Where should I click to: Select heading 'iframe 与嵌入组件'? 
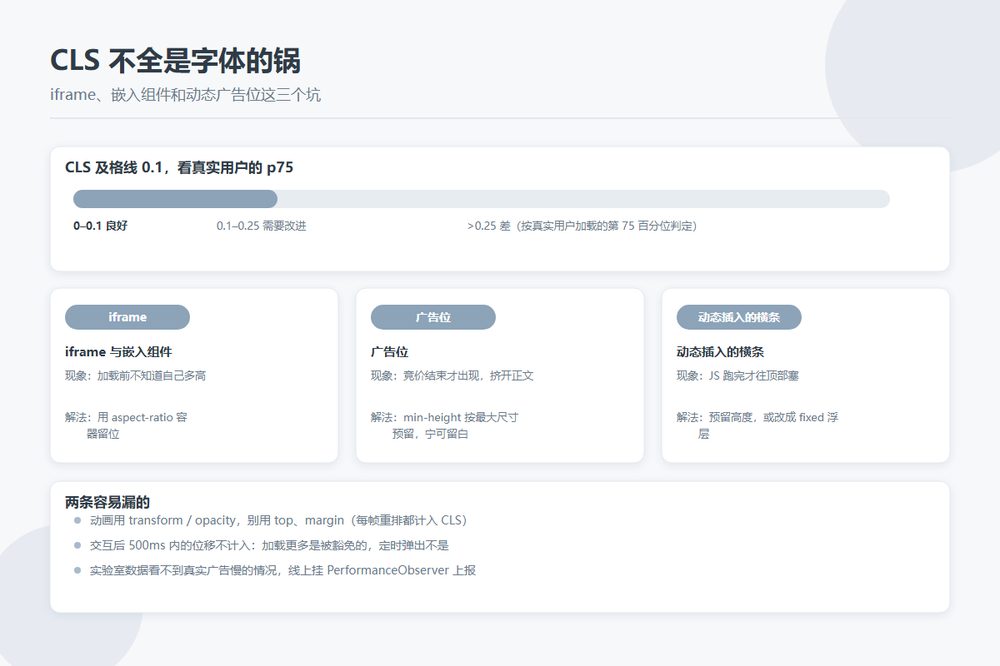[x=119, y=352]
